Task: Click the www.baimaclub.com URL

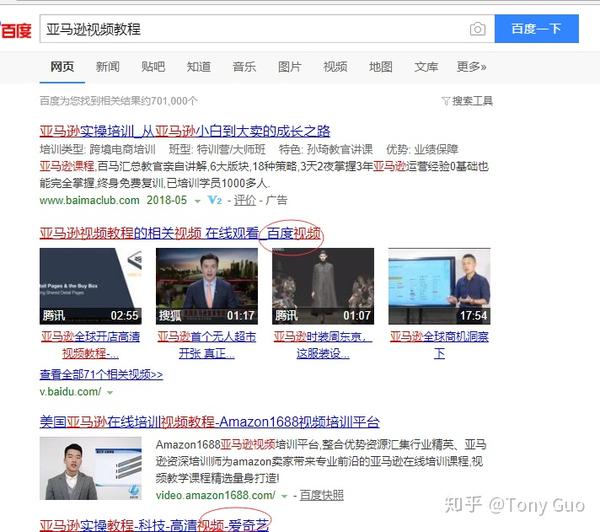Action: pyautogui.click(x=90, y=200)
